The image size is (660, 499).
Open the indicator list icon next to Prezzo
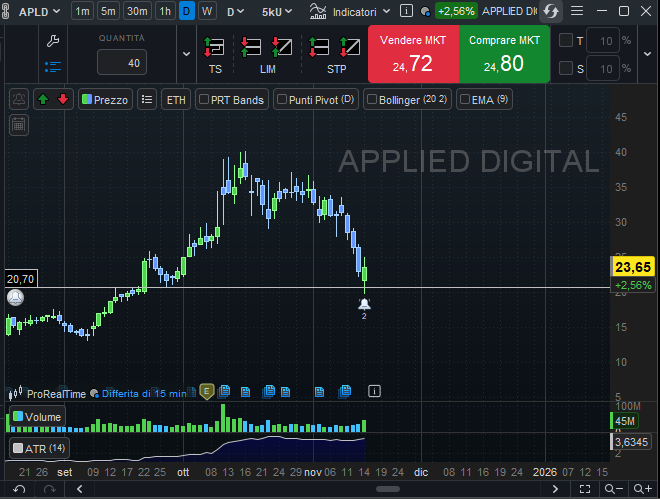146,99
